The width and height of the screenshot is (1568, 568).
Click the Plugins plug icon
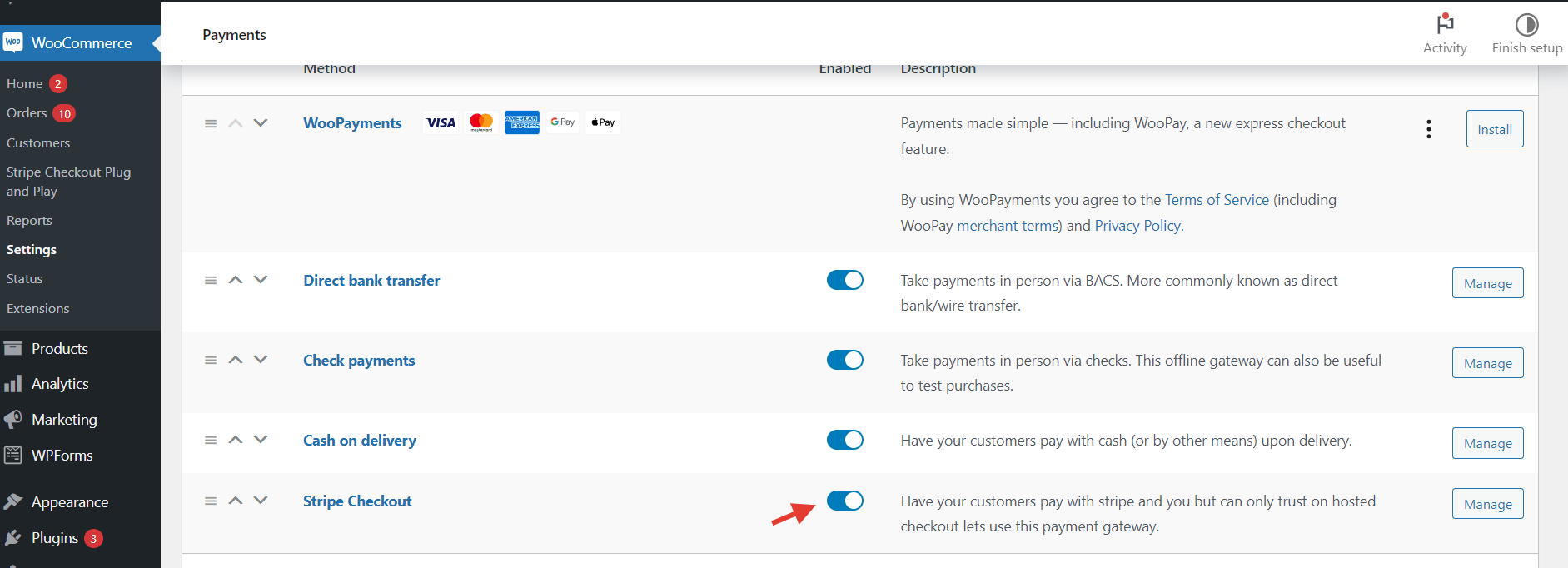point(13,538)
